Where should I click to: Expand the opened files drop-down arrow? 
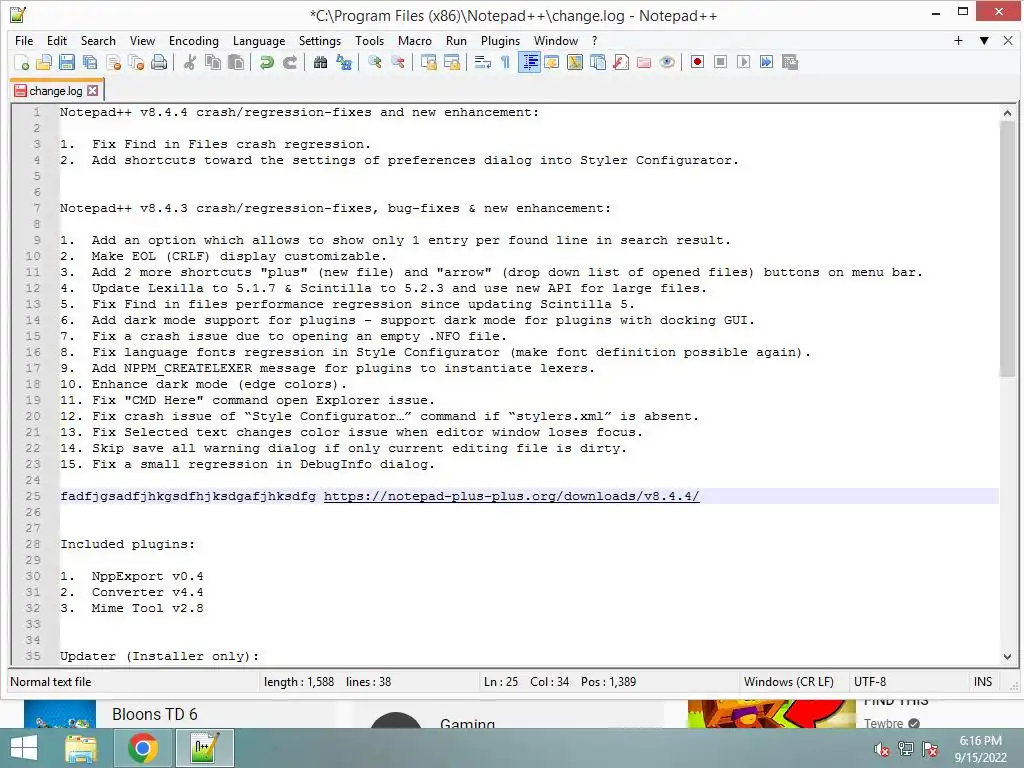click(x=984, y=40)
